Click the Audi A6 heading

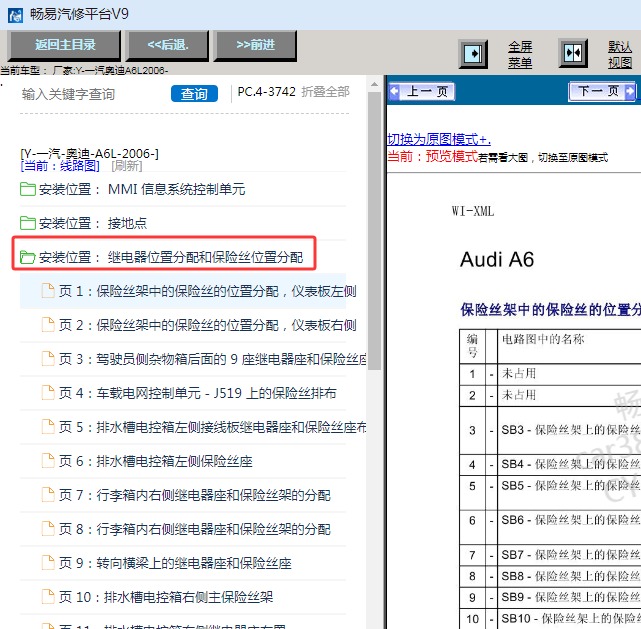[x=497, y=260]
